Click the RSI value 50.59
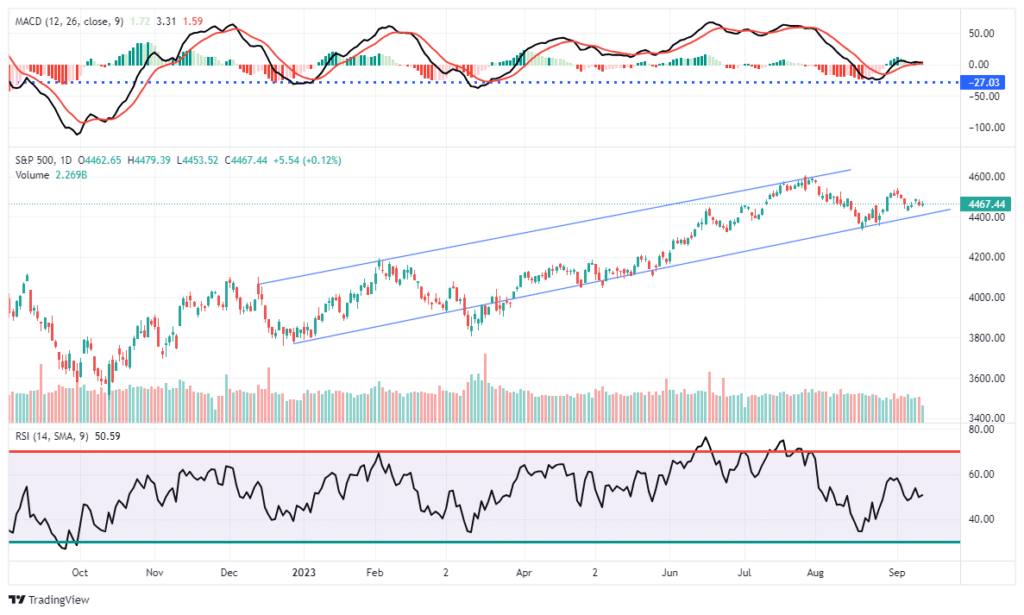This screenshot has height=615, width=1024. [x=108, y=435]
